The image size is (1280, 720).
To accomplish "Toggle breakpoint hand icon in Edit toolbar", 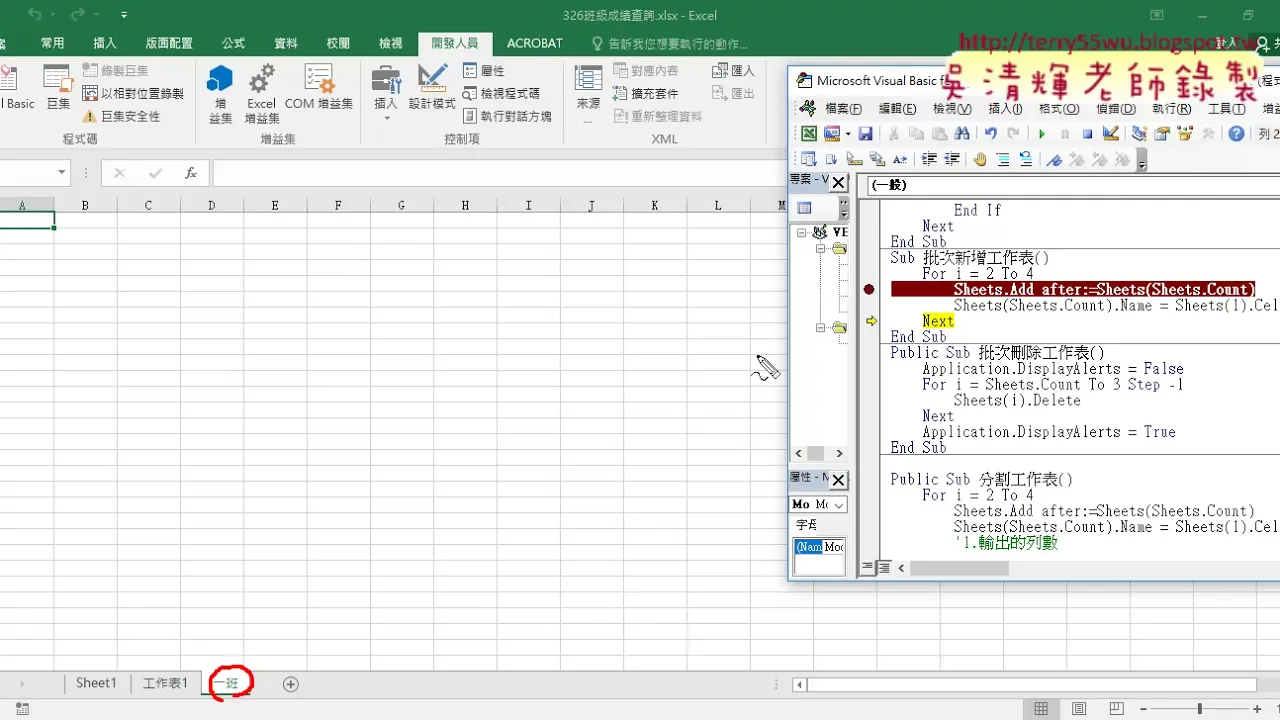I will 980,159.
